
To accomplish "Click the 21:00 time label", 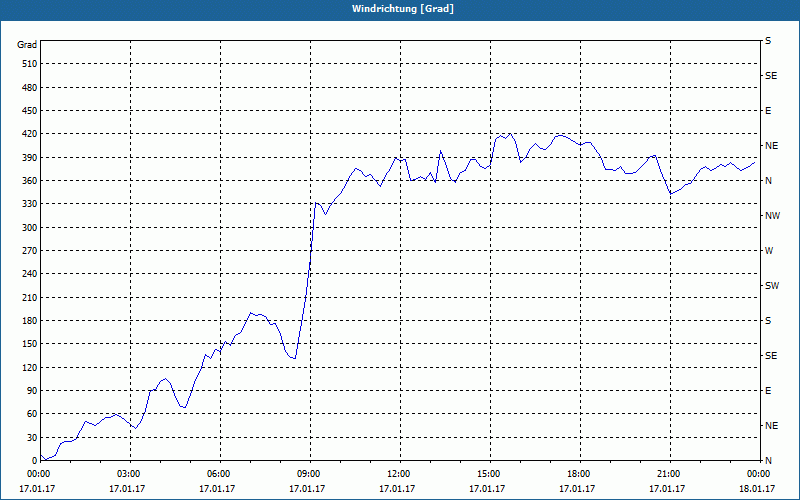I will pyautogui.click(x=667, y=474).
